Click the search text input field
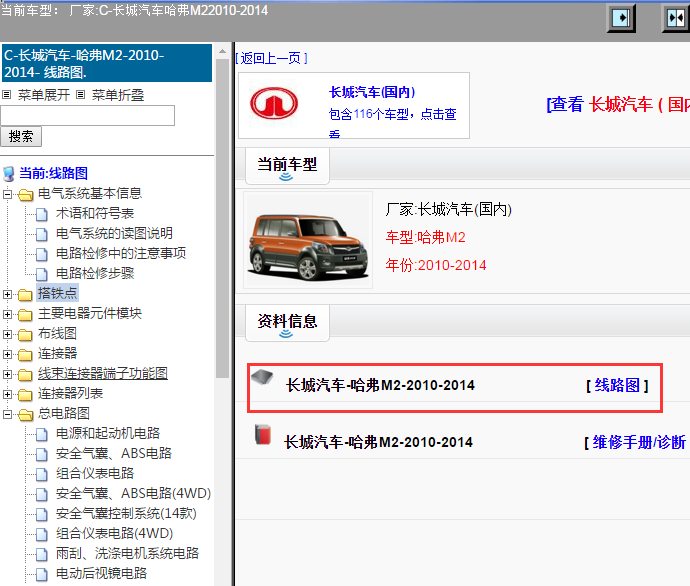 (x=88, y=115)
